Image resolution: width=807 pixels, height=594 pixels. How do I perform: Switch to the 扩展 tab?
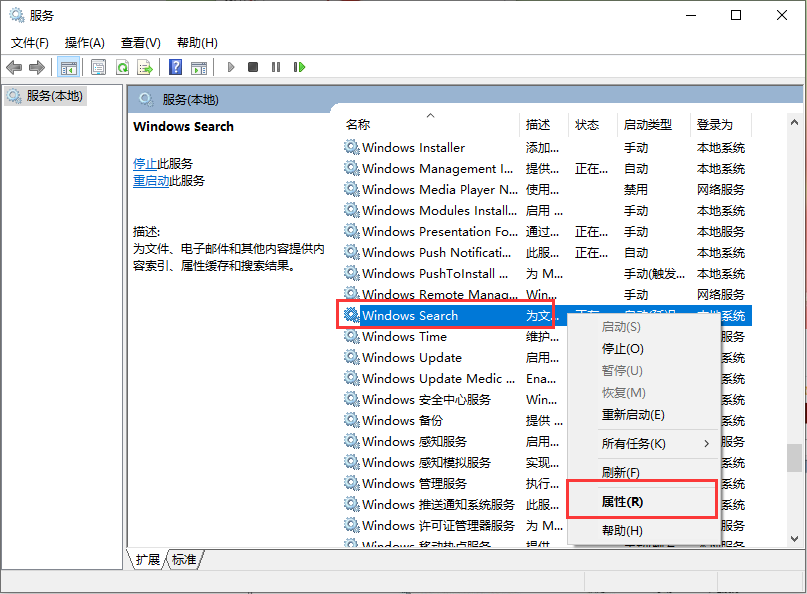click(x=148, y=560)
